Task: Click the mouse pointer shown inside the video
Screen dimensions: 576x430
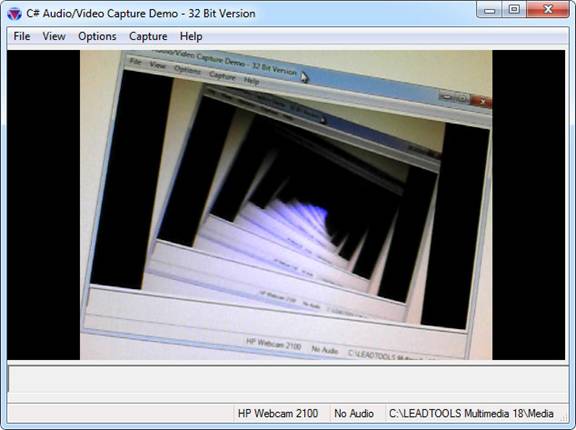Action: click(x=305, y=77)
